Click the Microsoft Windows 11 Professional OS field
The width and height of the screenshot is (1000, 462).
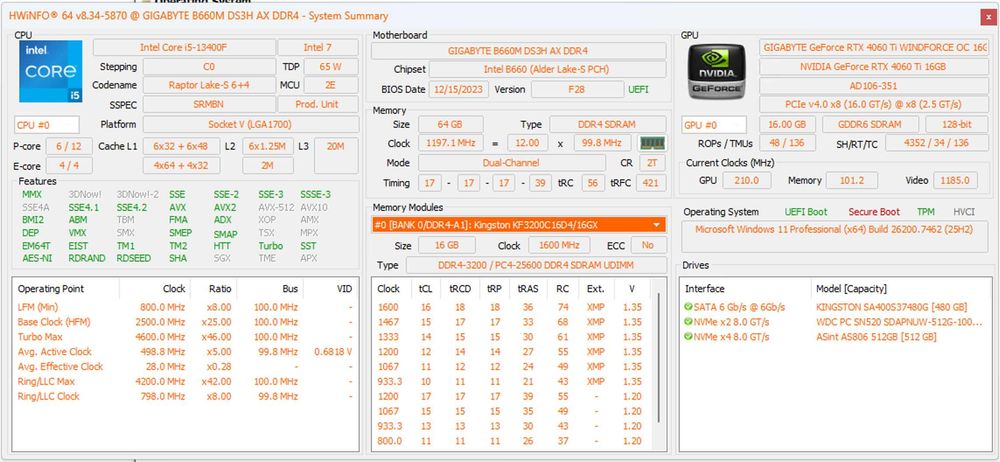pyautogui.click(x=834, y=236)
